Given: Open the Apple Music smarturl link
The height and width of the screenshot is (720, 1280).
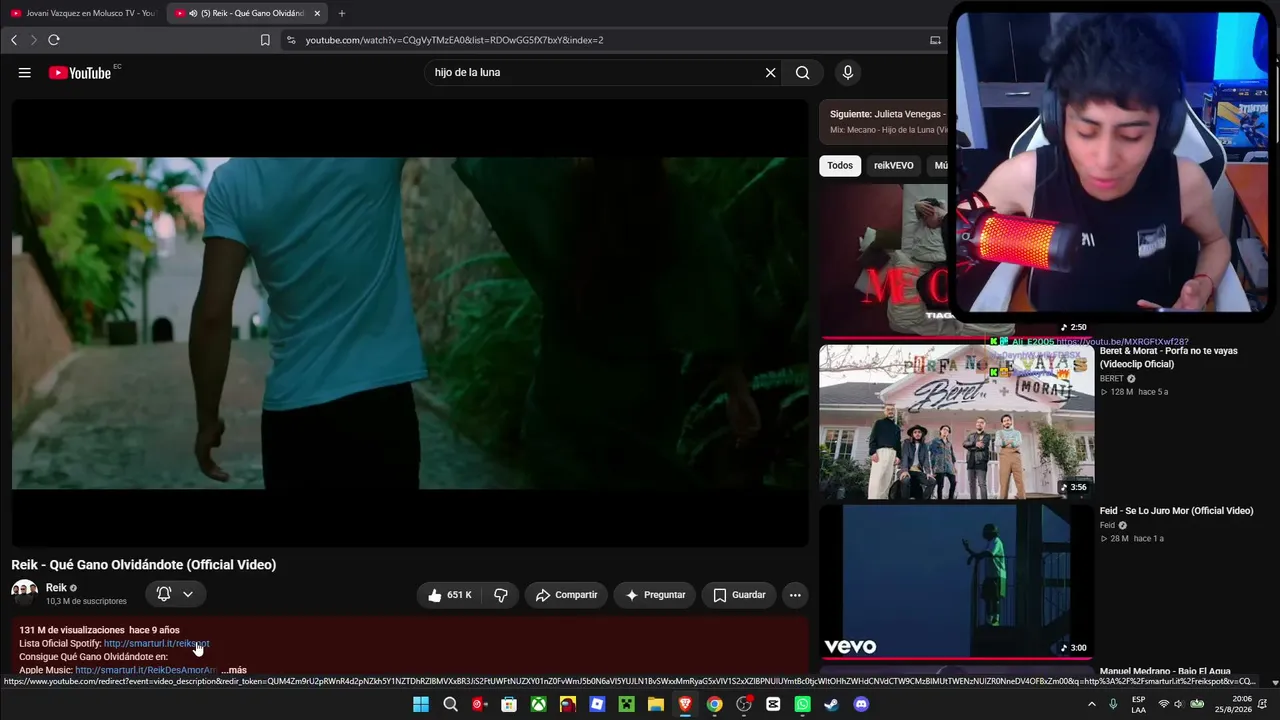Looking at the screenshot, I should pos(146,670).
